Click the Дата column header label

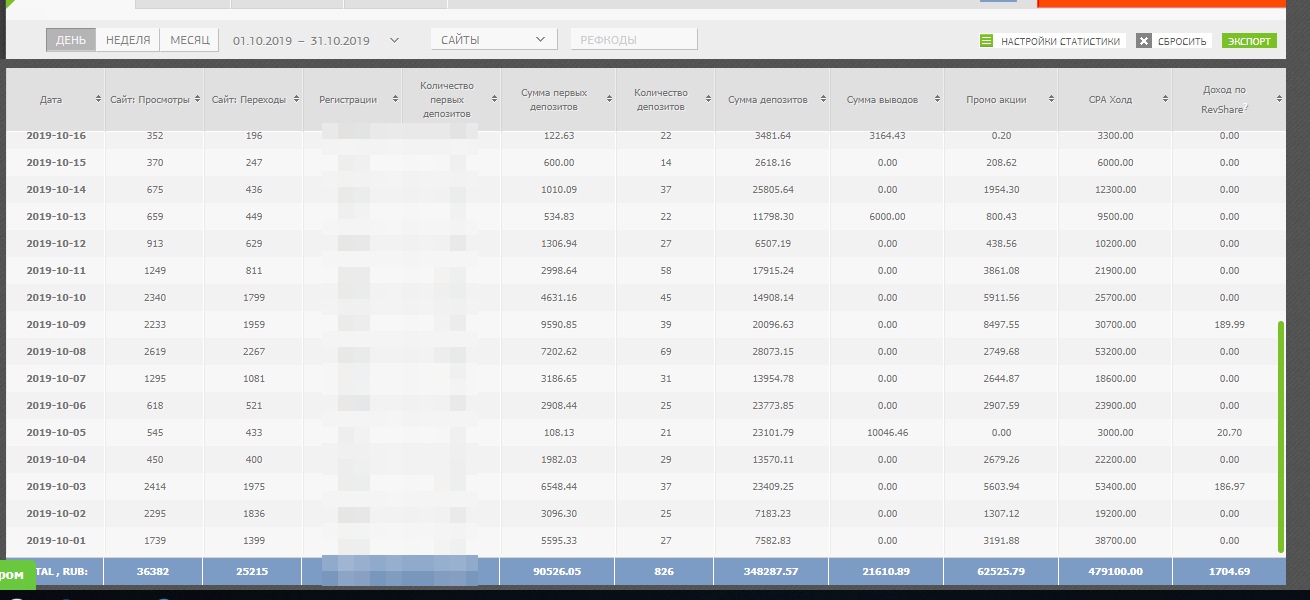[51, 99]
